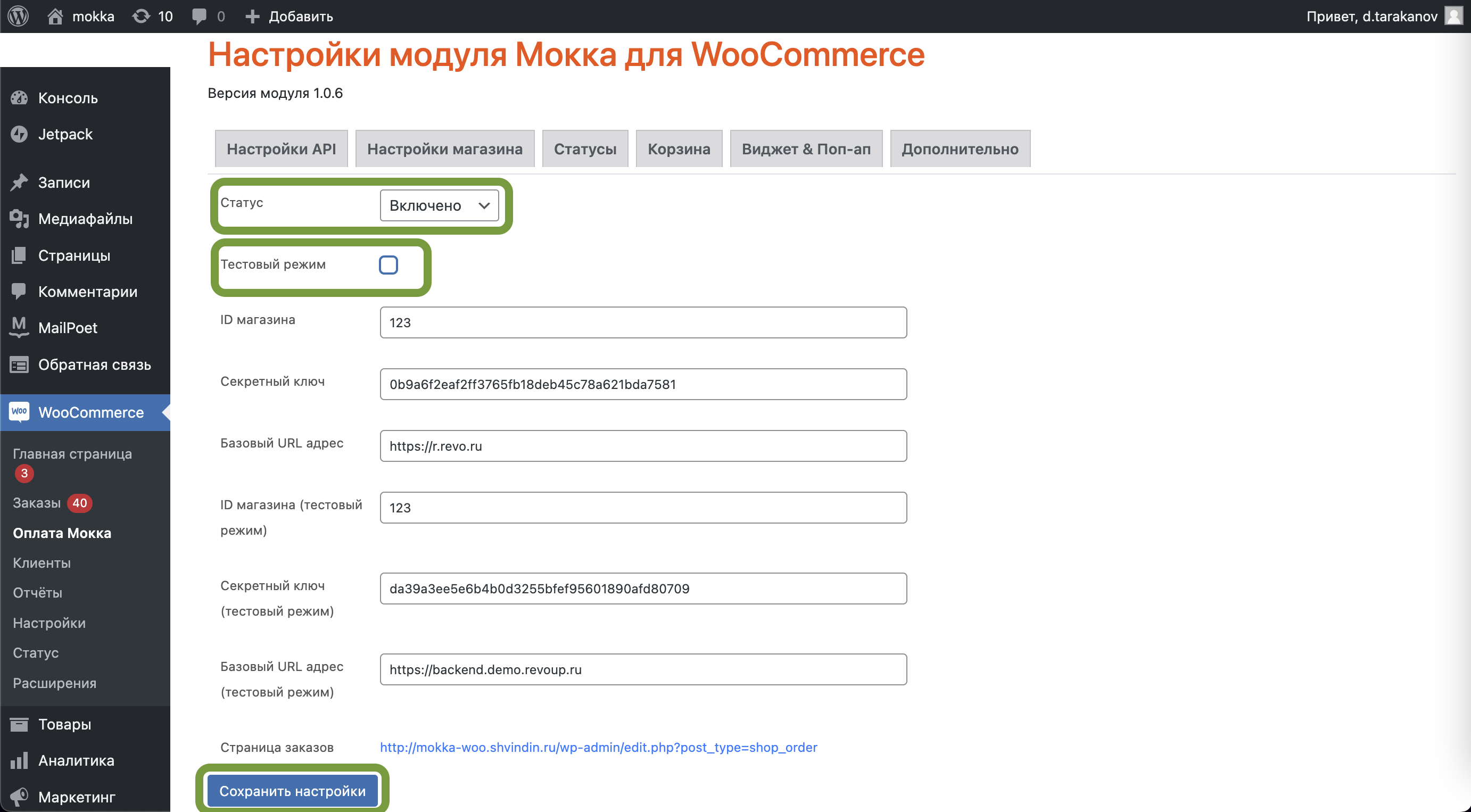
Task: Open Статус in the WooCommerce sidebar submenu
Action: pyautogui.click(x=36, y=653)
